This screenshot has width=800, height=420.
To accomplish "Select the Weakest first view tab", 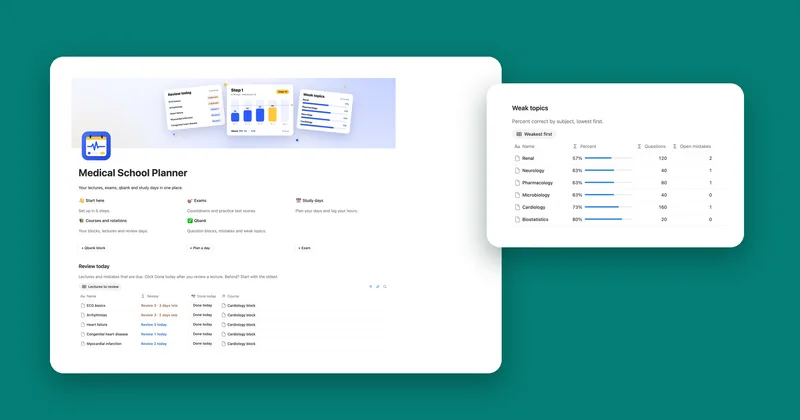I will [x=534, y=134].
